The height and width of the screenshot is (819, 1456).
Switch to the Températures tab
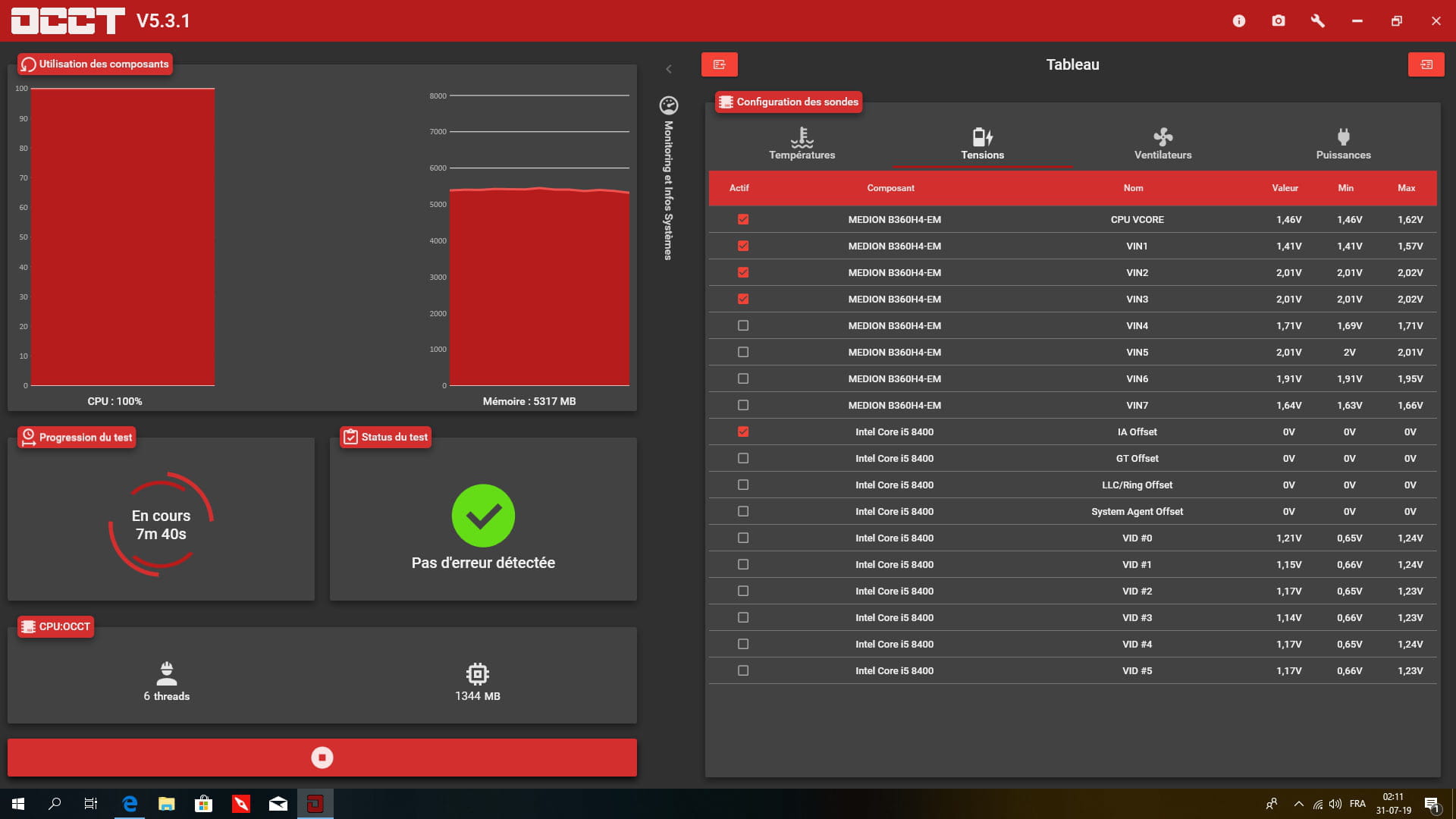(x=802, y=143)
